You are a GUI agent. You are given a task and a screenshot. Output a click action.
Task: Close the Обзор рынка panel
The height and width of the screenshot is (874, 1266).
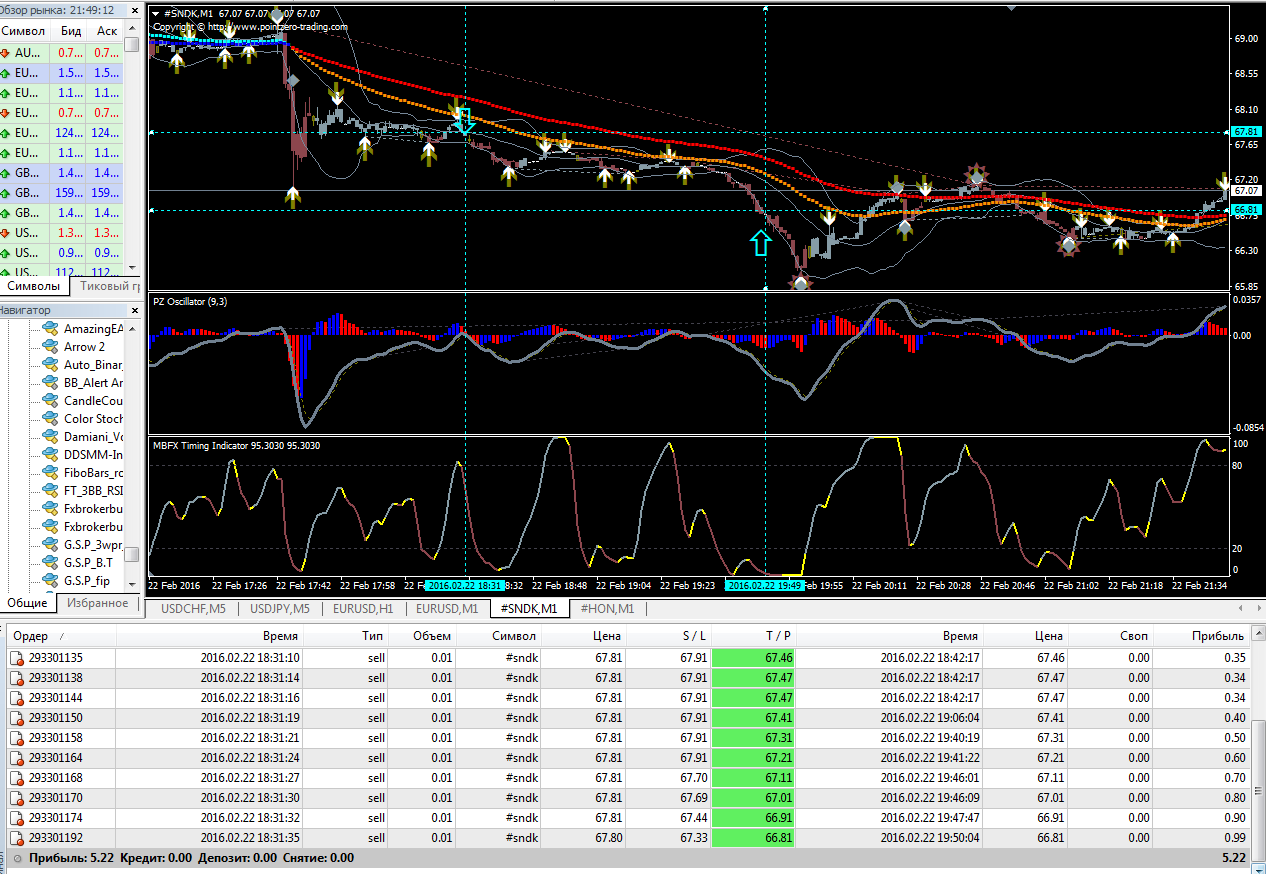tap(134, 10)
